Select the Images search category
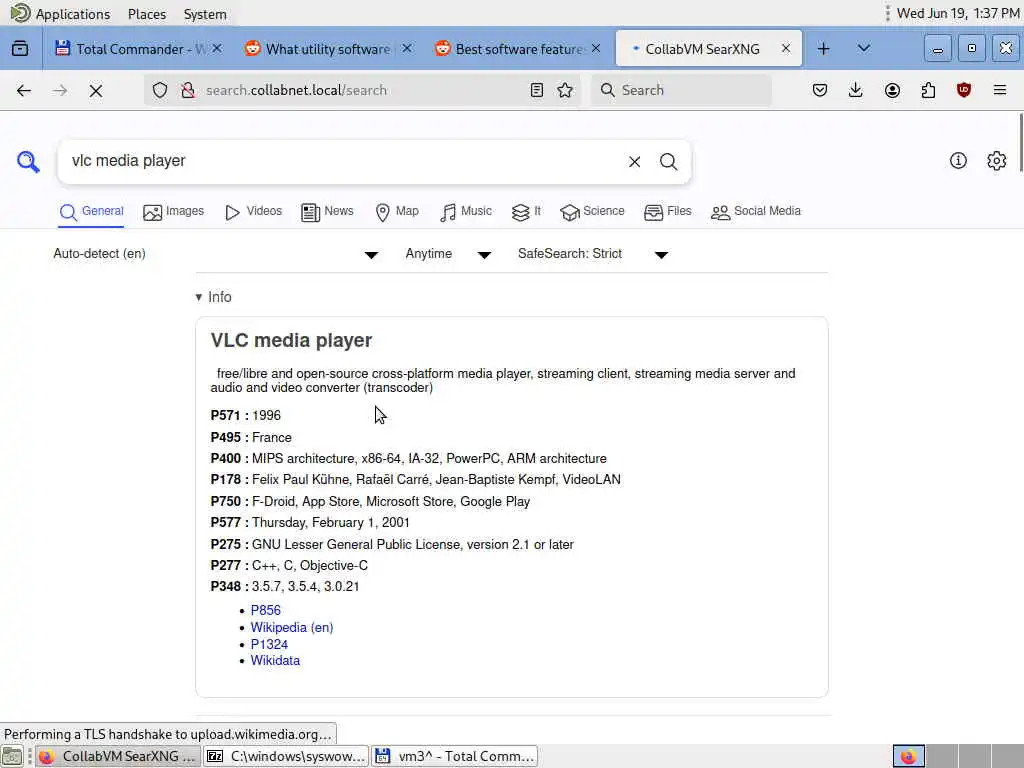 click(x=174, y=212)
